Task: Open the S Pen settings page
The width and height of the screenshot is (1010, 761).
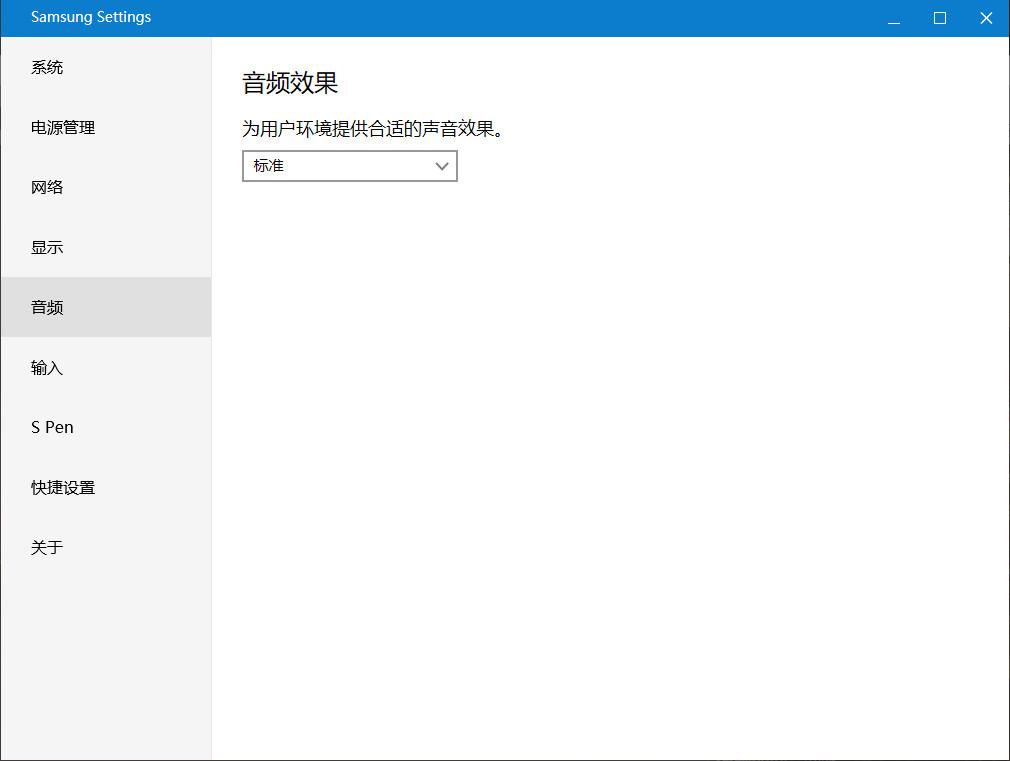Action: coord(51,427)
